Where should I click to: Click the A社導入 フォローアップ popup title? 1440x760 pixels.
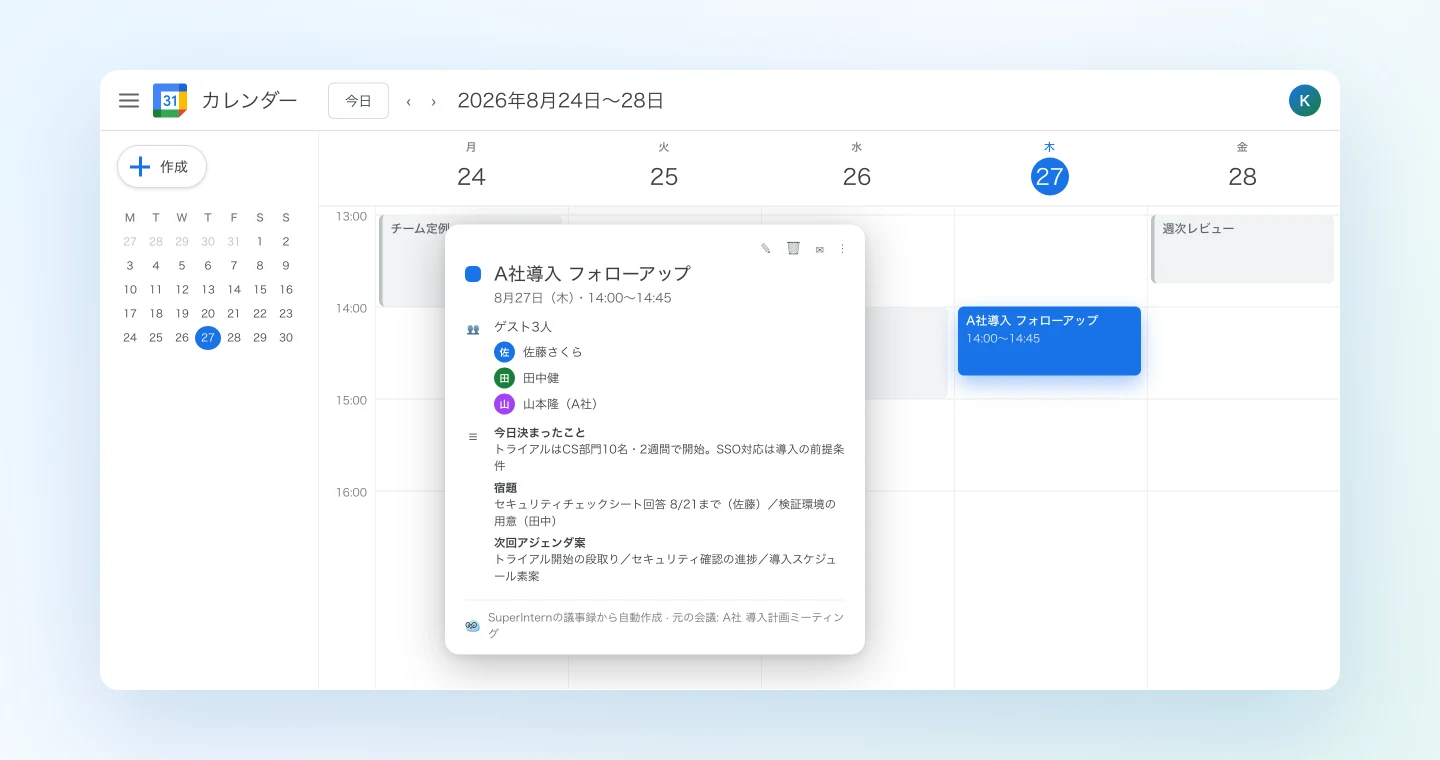coord(592,274)
